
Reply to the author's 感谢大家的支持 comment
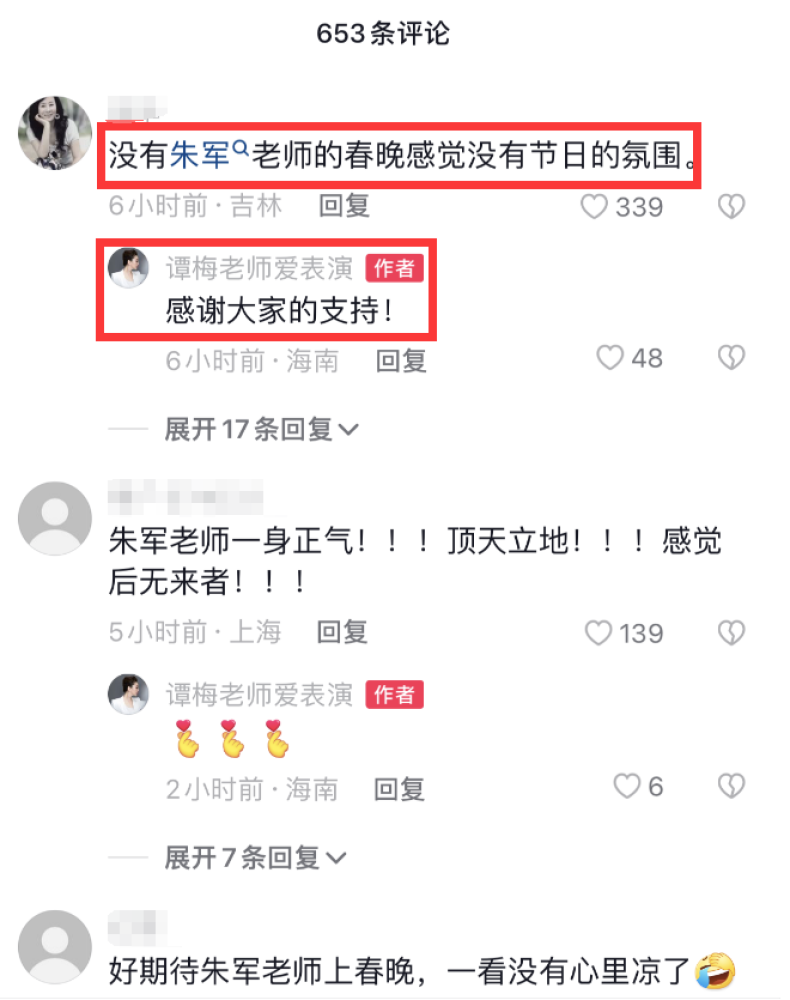(x=401, y=361)
